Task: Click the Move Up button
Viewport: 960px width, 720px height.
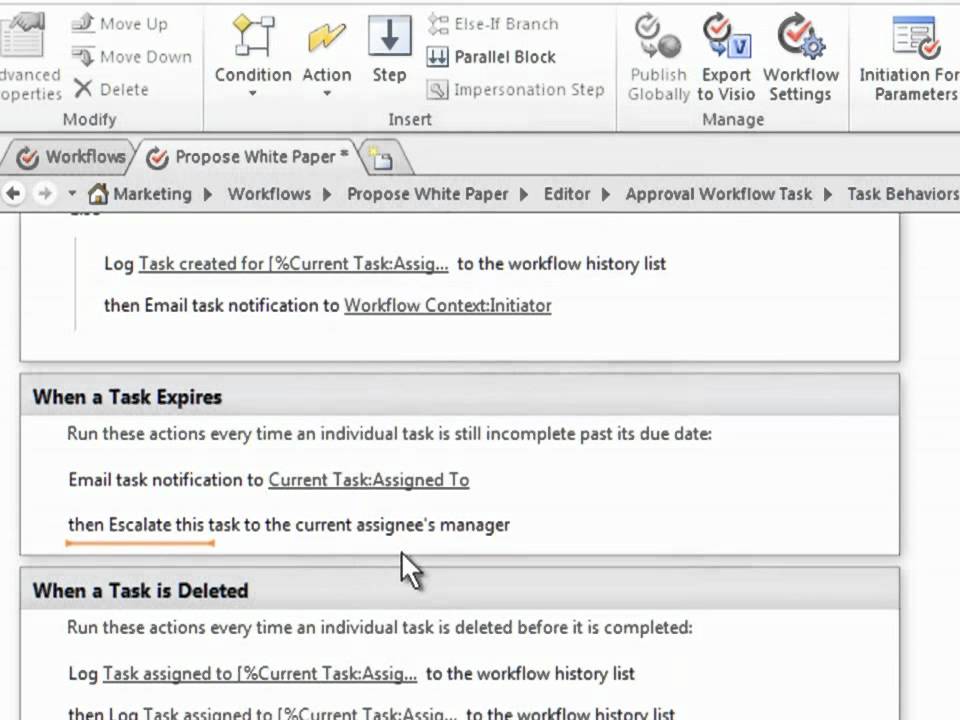Action: pos(119,24)
